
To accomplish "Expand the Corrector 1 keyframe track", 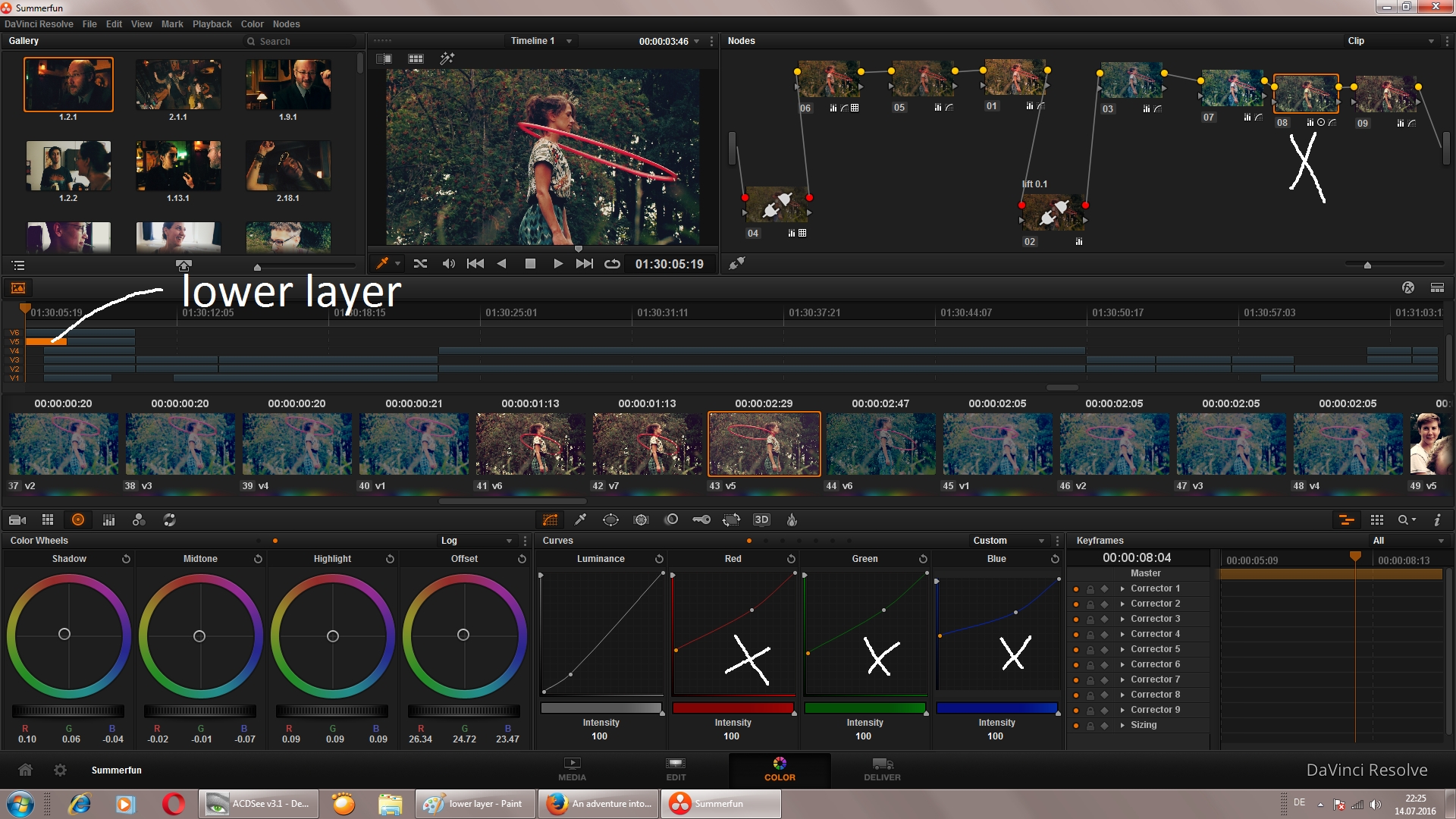I will (1122, 589).
